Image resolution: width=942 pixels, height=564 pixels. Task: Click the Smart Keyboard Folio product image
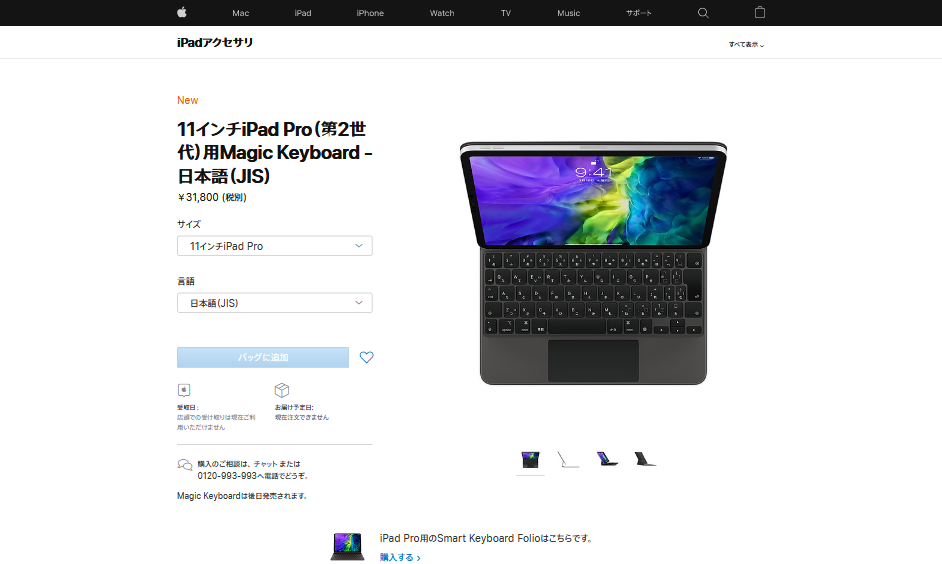click(347, 547)
